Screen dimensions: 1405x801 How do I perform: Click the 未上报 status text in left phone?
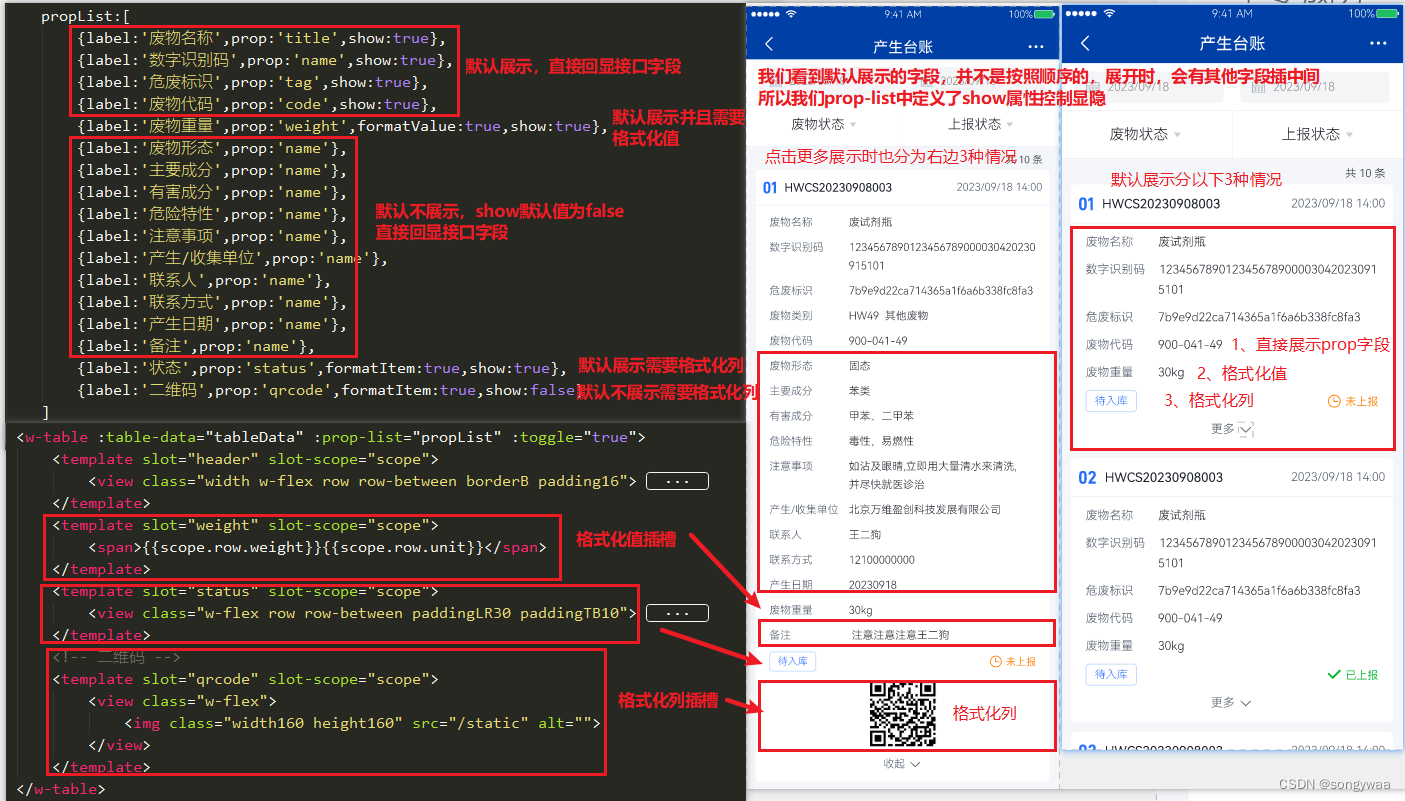click(1020, 661)
